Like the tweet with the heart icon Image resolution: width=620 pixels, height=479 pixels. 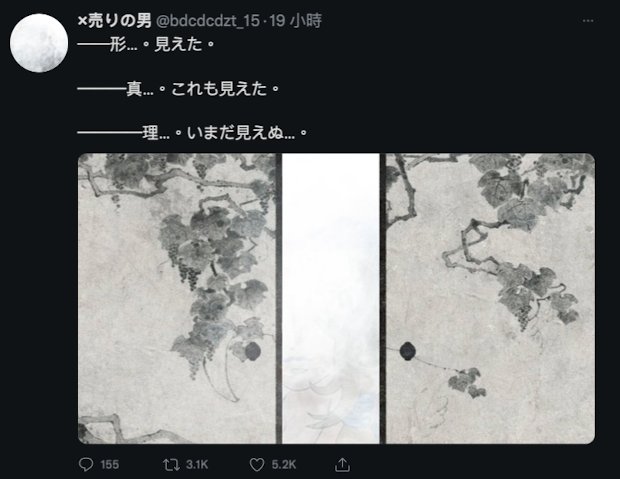(257, 464)
